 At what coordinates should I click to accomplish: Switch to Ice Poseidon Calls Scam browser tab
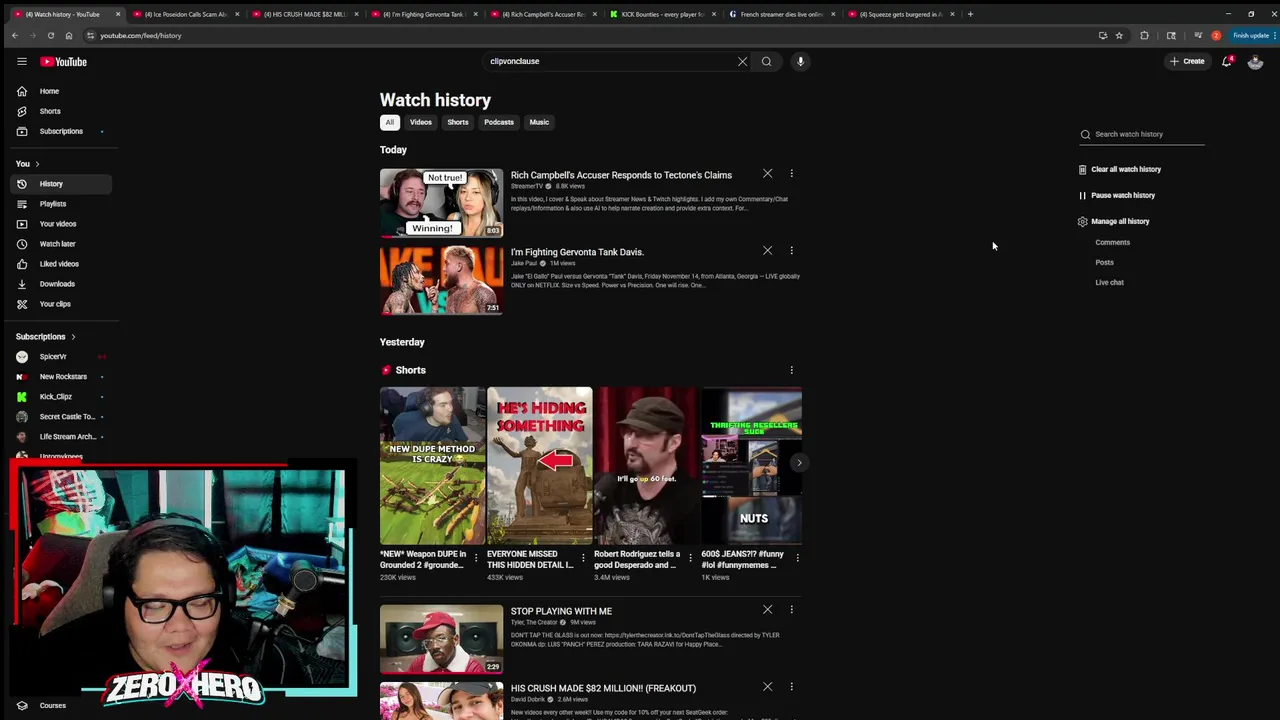pos(186,14)
